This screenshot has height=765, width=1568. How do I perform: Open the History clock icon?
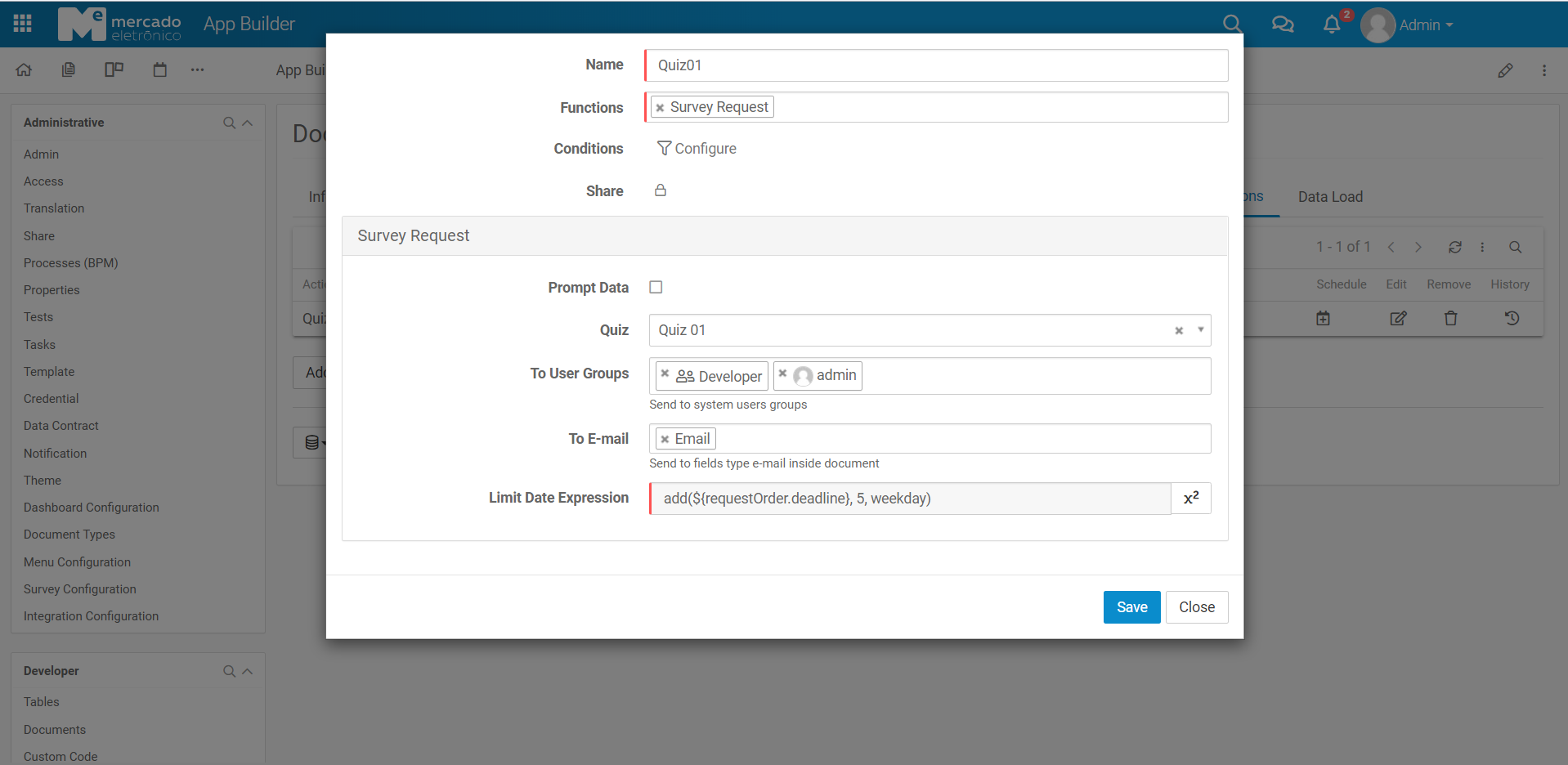(x=1512, y=318)
